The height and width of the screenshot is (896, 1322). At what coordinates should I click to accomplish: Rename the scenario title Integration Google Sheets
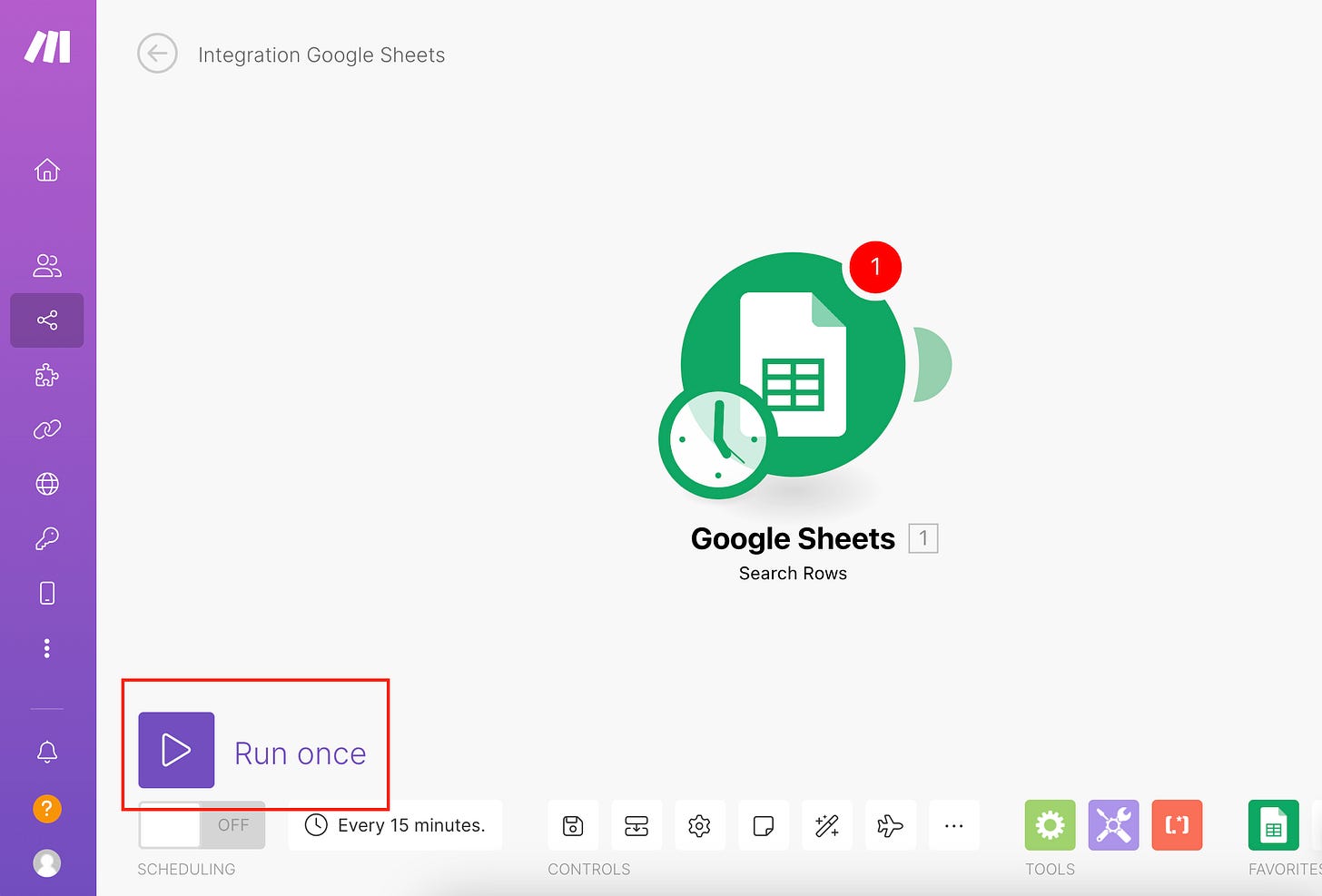point(321,55)
